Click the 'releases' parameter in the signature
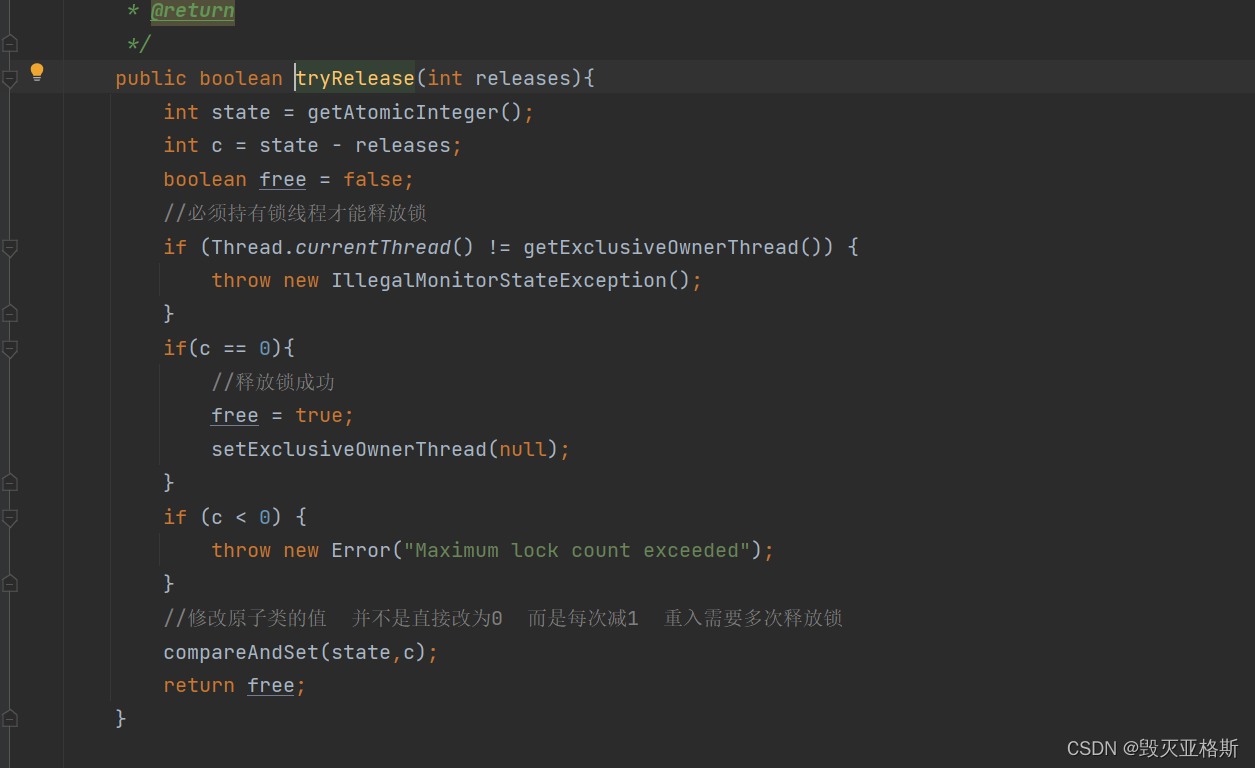Image resolution: width=1255 pixels, height=768 pixels. (523, 78)
